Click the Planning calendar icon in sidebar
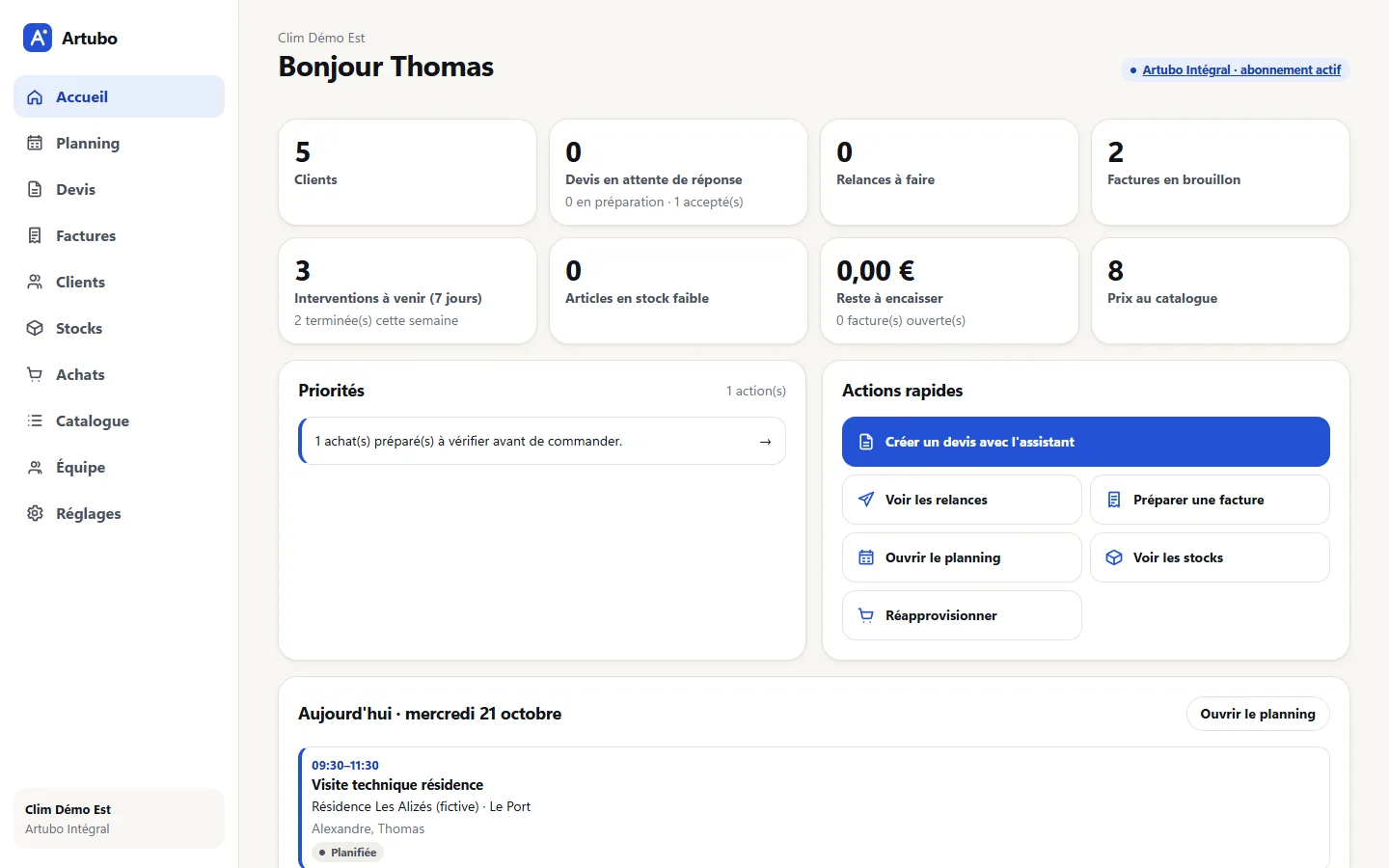The height and width of the screenshot is (868, 1389). point(35,144)
